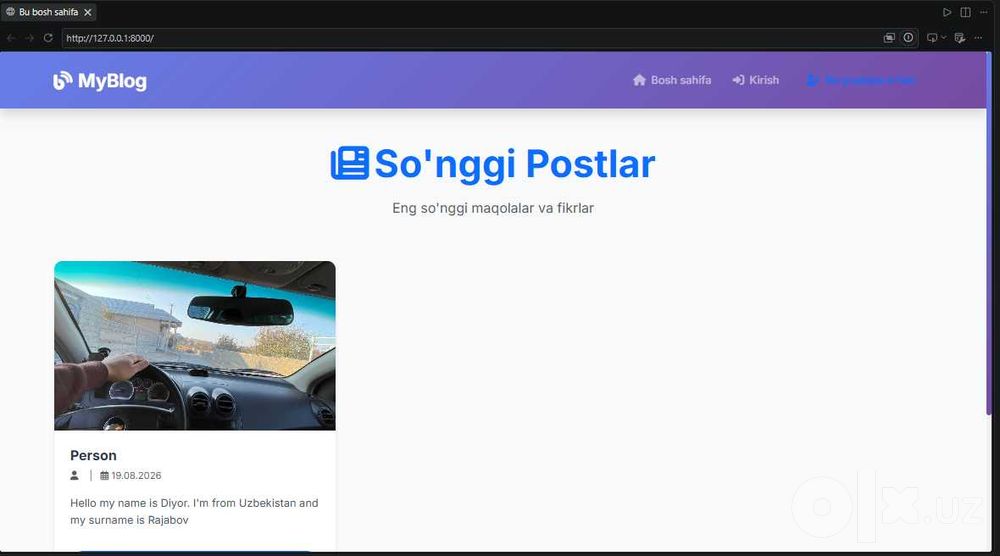Open the Bosh sahifa navigation link

tap(672, 80)
